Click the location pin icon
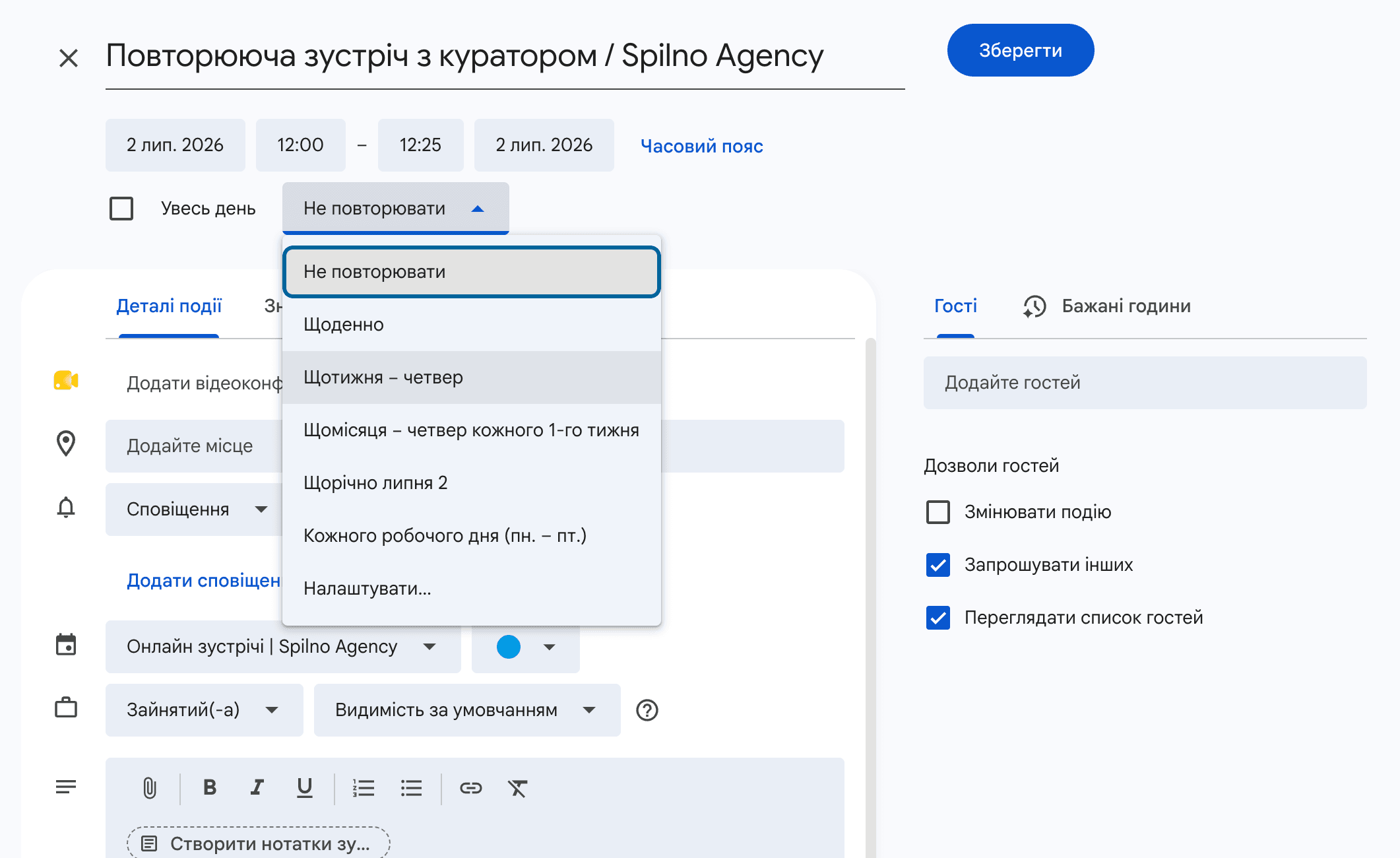This screenshot has width=1400, height=858. 66,444
